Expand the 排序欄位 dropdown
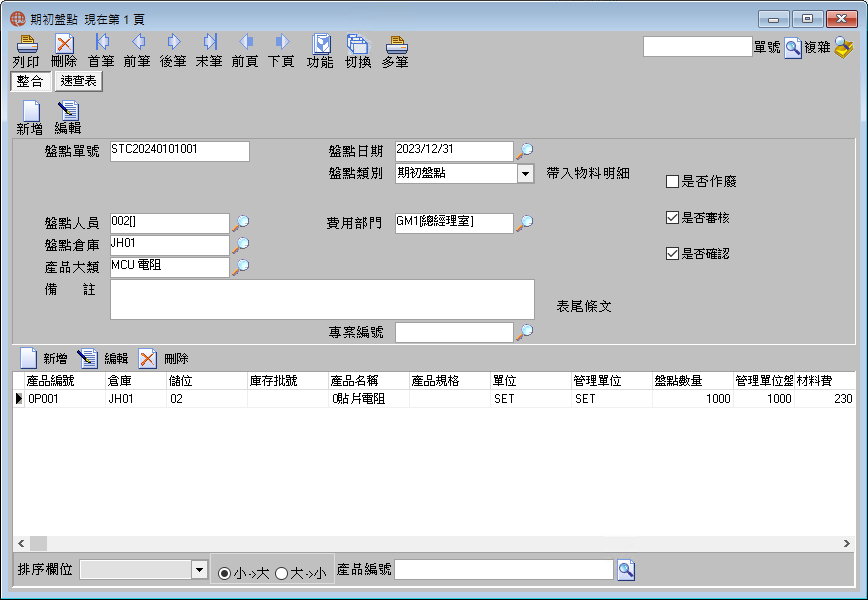The height and width of the screenshot is (600, 868). 199,569
